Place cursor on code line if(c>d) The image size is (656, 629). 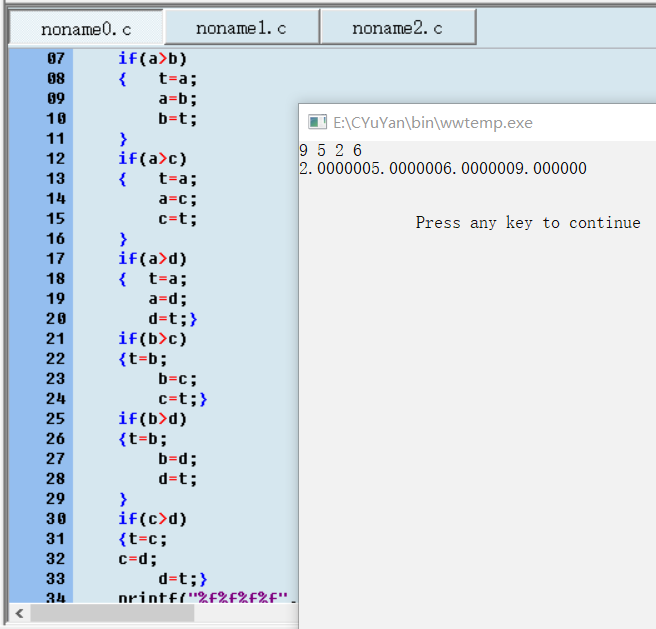click(x=152, y=519)
